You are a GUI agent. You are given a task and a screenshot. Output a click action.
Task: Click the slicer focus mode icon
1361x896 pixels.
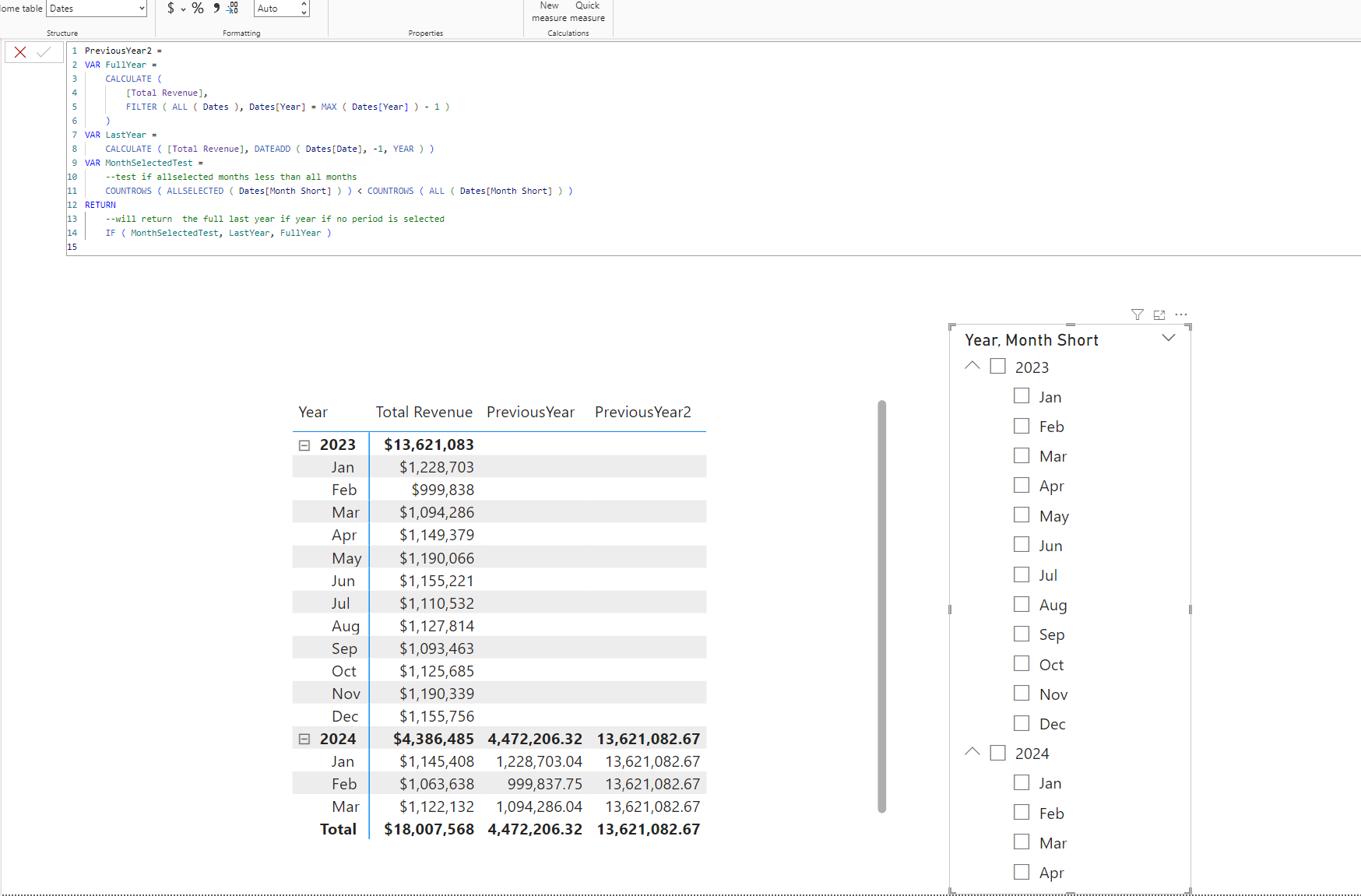[x=1159, y=314]
